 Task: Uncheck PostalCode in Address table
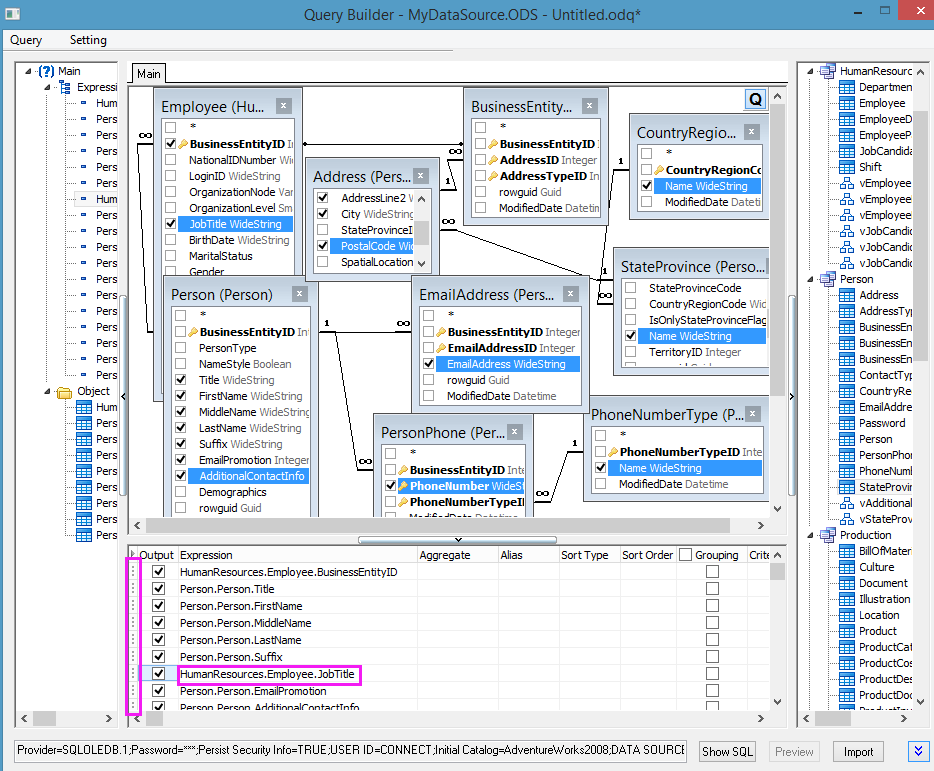pos(323,245)
